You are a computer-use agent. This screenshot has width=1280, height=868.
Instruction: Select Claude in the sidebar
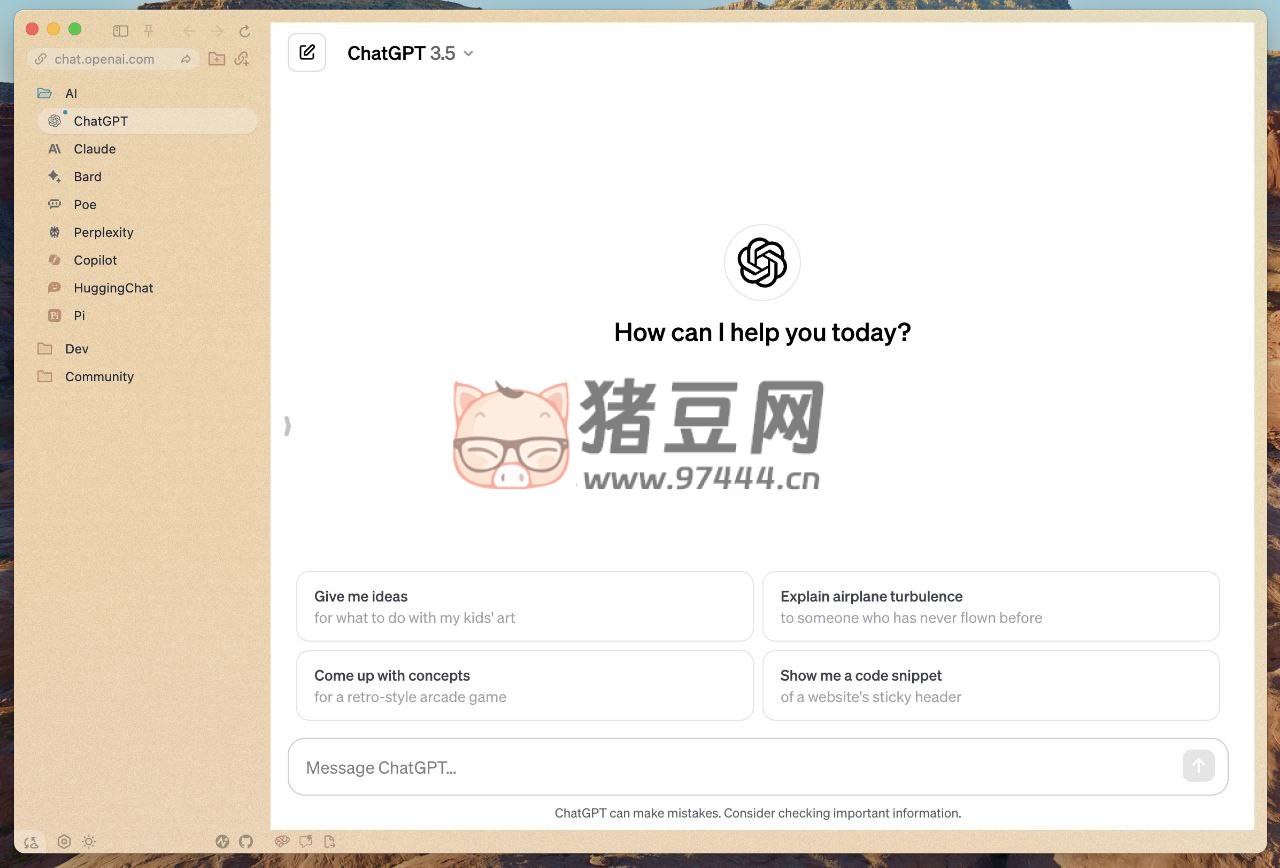95,149
